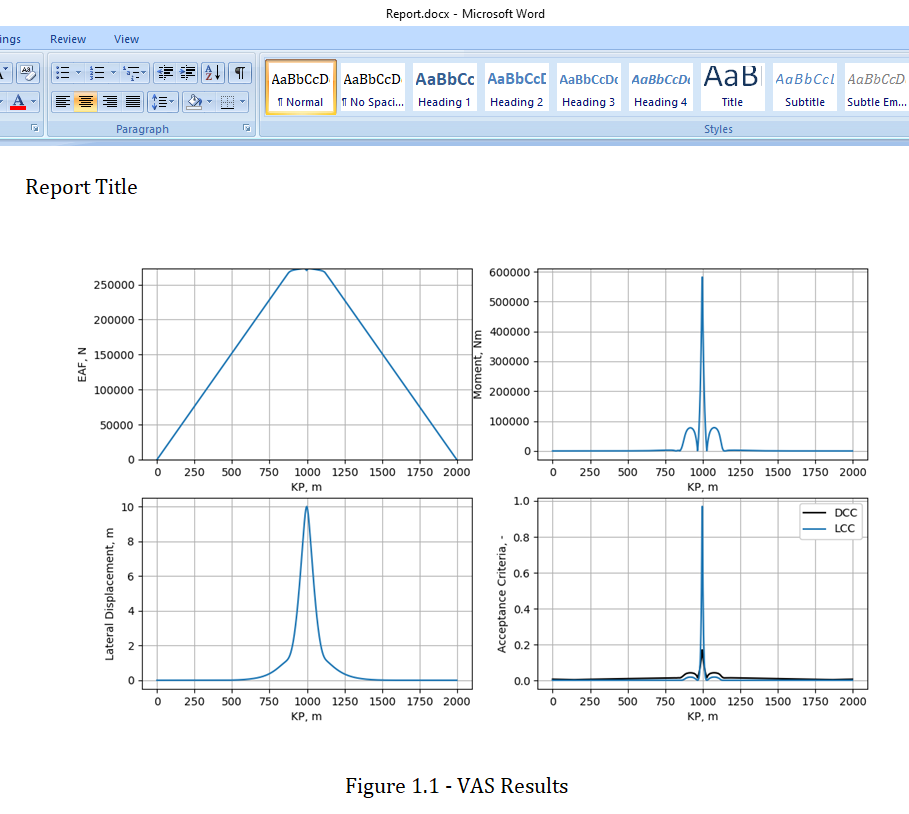909x814 pixels.
Task: Toggle Show/Hide paragraph marks
Action: coord(239,73)
